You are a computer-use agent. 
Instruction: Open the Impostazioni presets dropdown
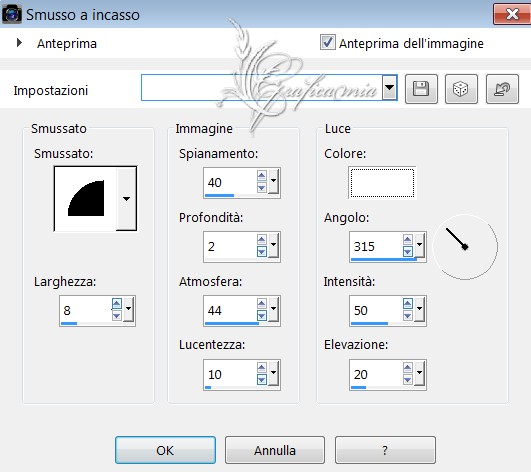pos(389,87)
